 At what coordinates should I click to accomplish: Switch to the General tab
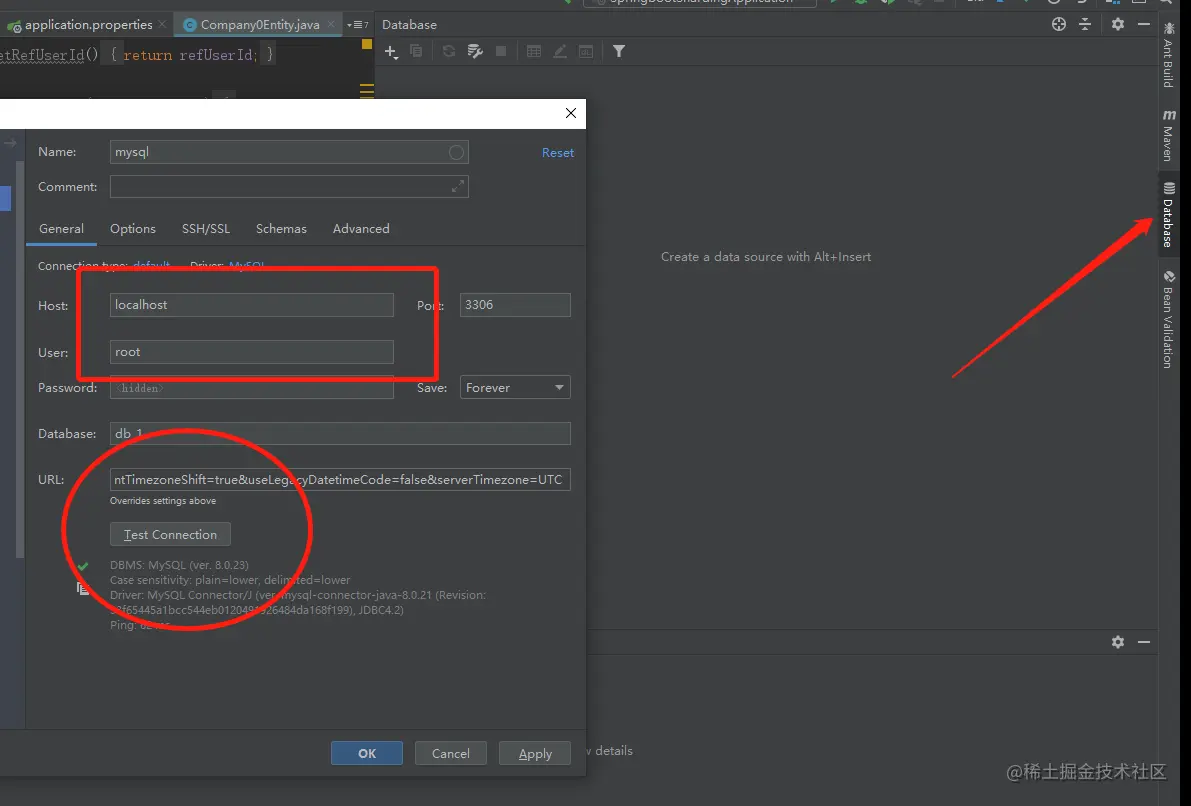pyautogui.click(x=62, y=229)
